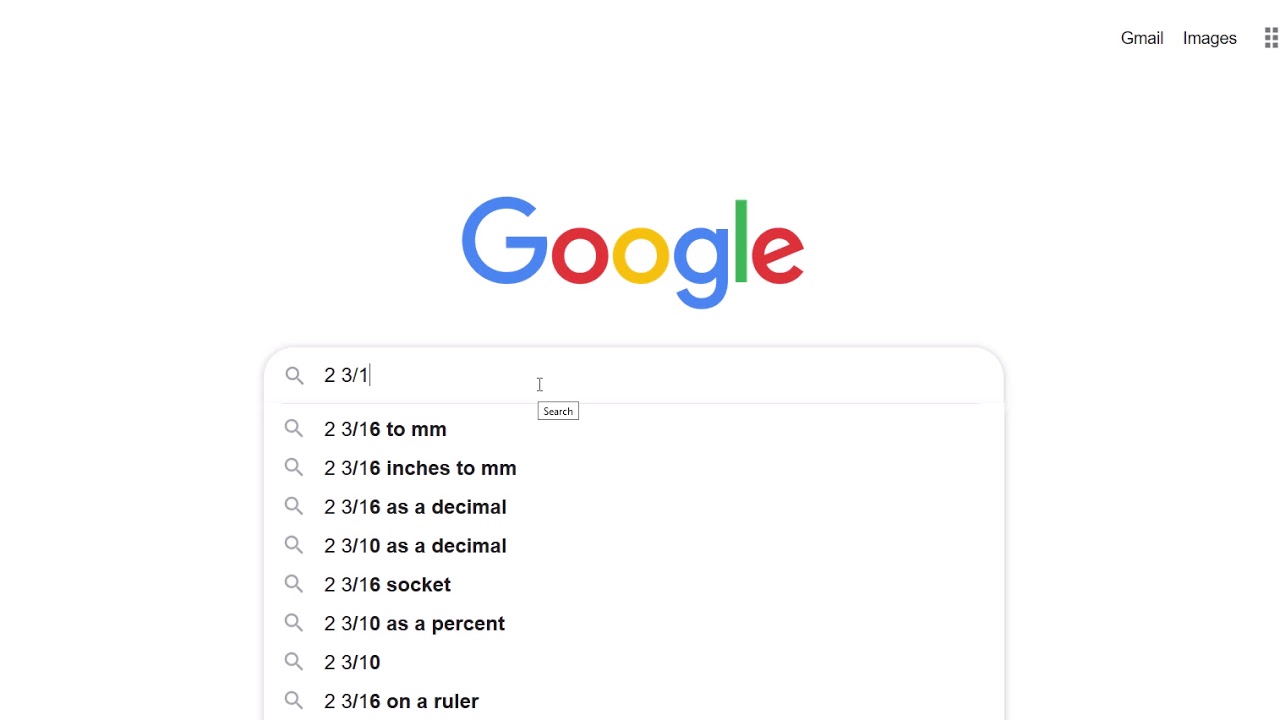
Task: Click magnifier icon beside '2 3/10 as a percent'
Action: pyautogui.click(x=293, y=623)
